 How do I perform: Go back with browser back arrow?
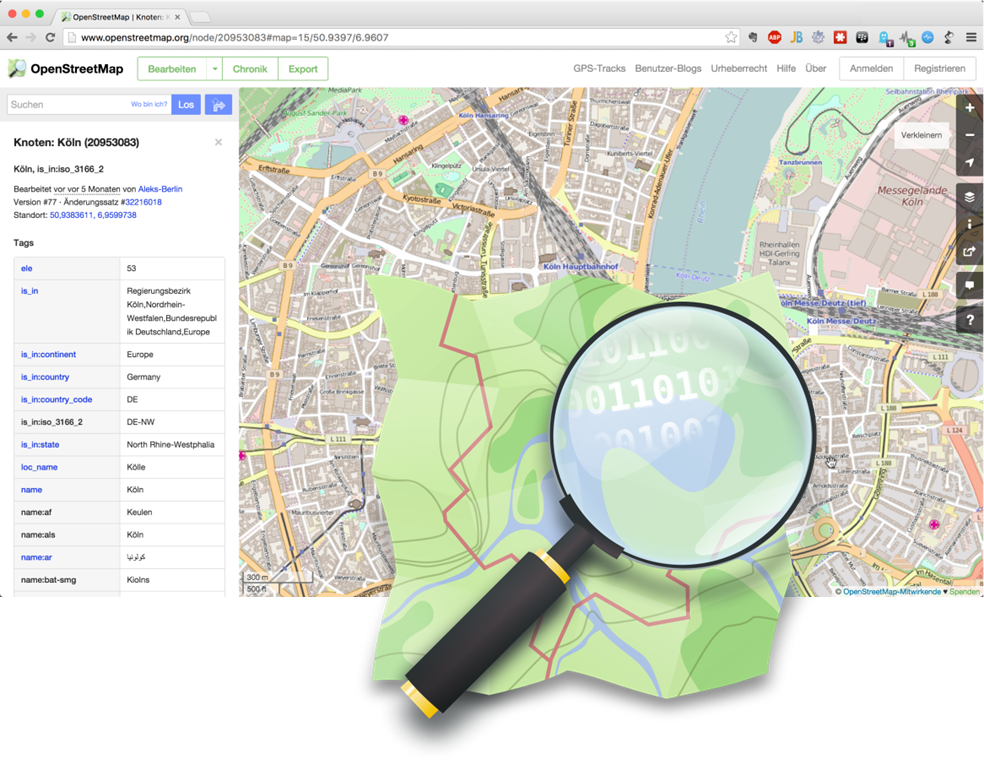coord(12,38)
